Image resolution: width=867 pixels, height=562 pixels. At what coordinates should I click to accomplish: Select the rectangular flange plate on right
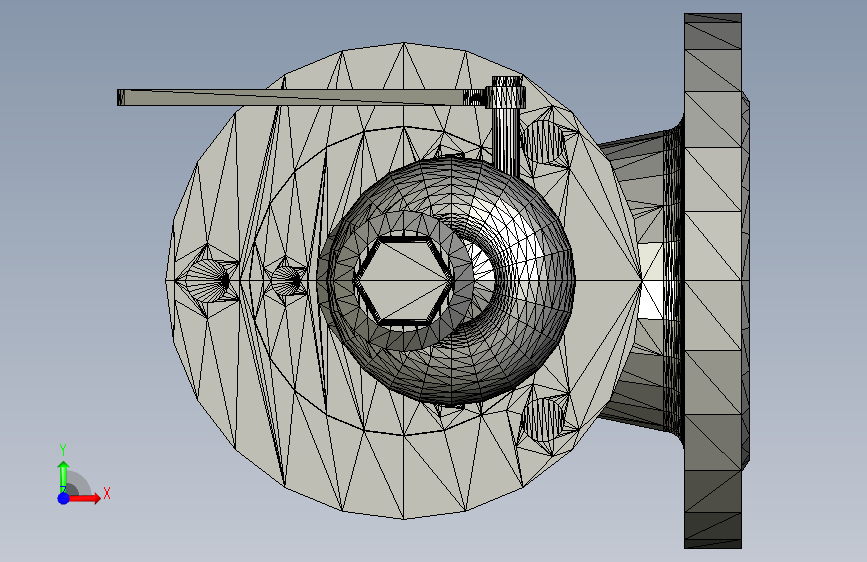pyautogui.click(x=713, y=281)
